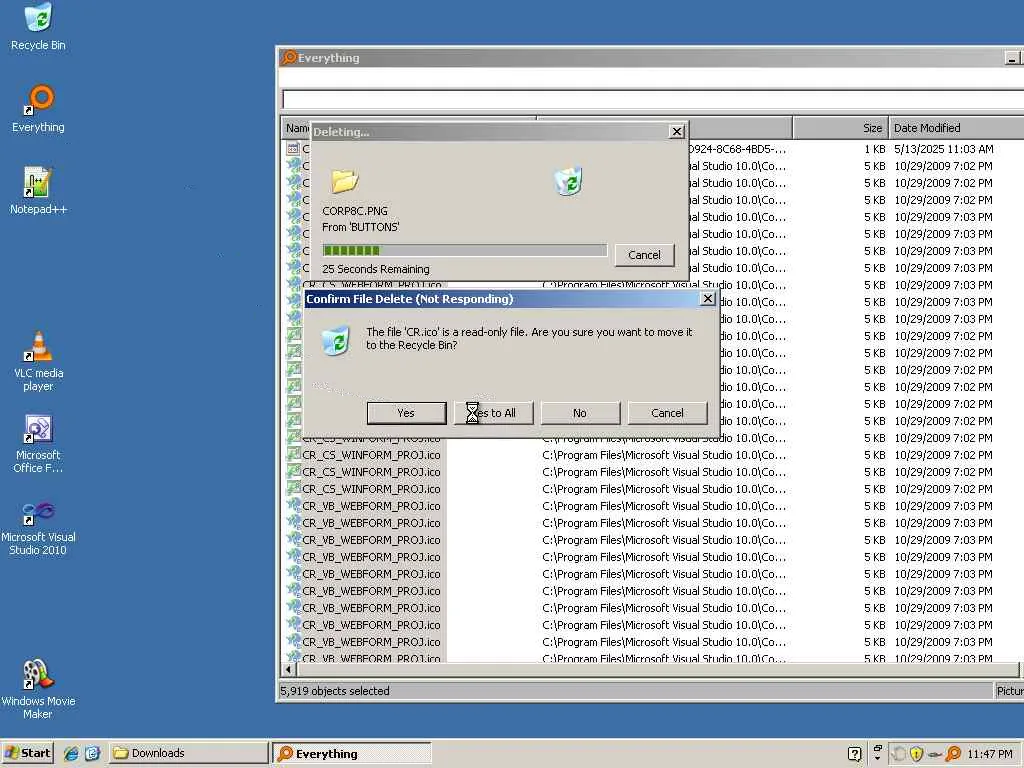Open the yellow security shield tray icon
1024x768 pixels.
pyautogui.click(x=916, y=754)
